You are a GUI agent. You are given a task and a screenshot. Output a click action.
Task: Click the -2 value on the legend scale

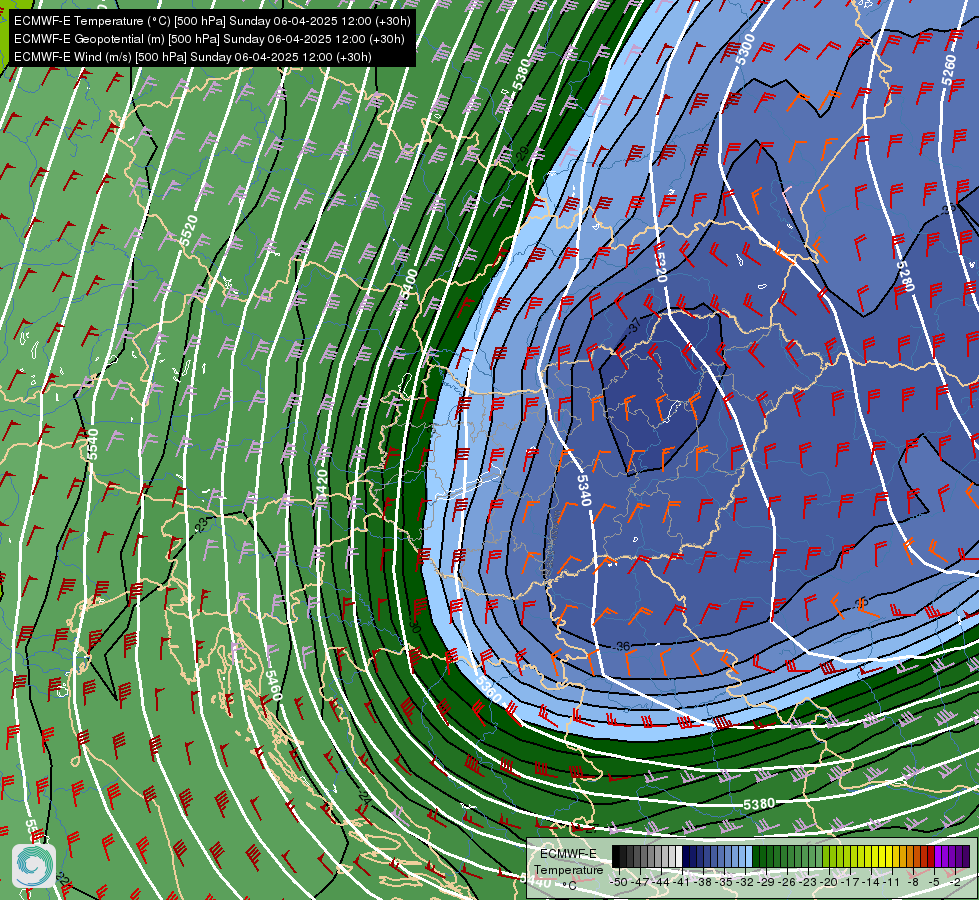(955, 882)
